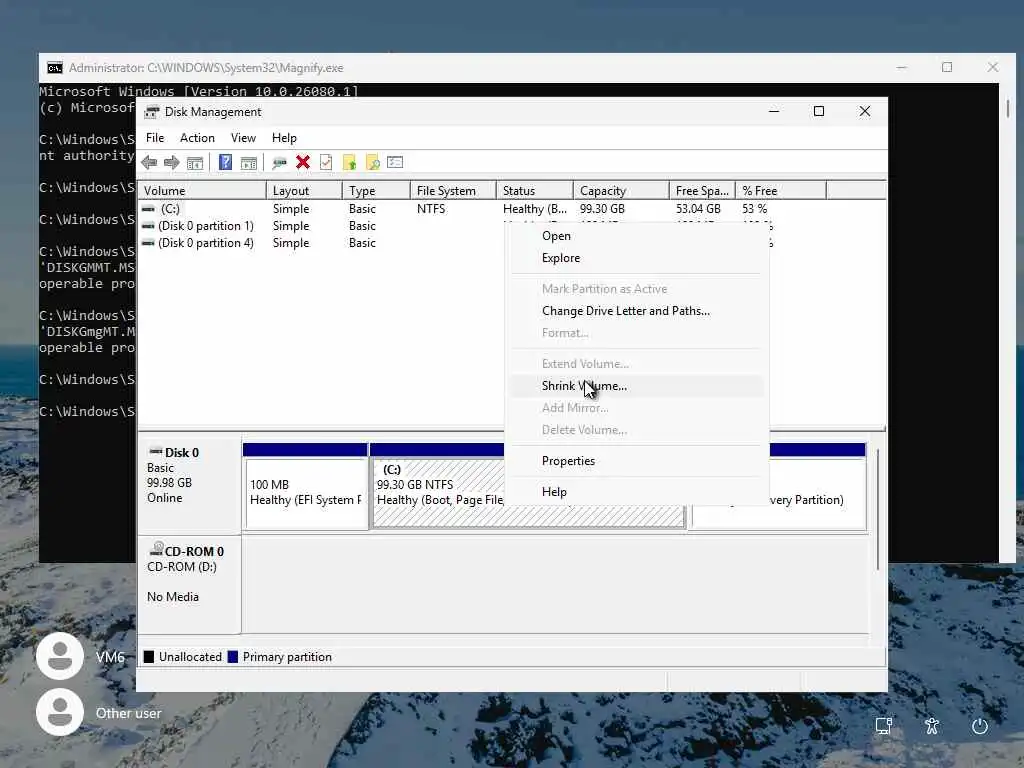
Task: Sort by the File System column header
Action: tap(453, 191)
